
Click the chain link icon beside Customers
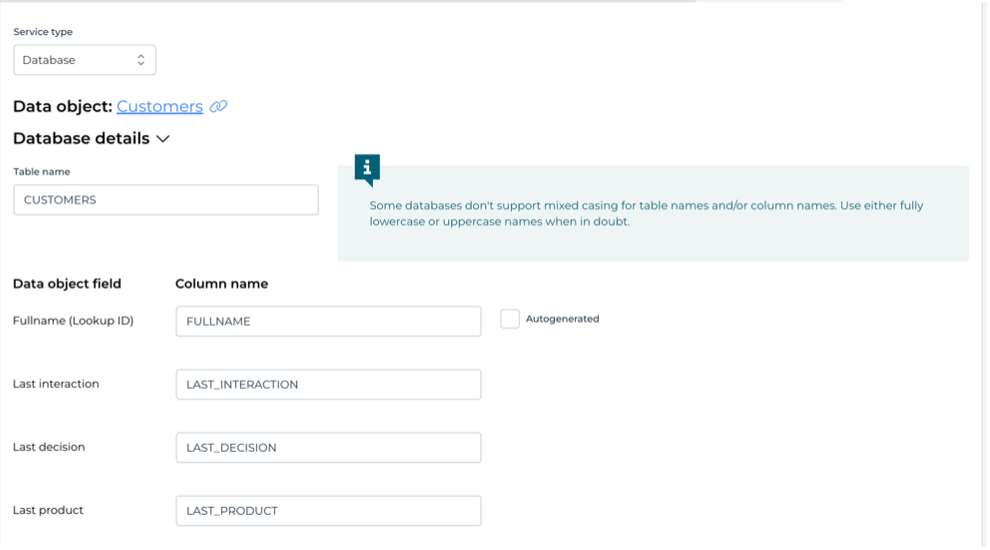pos(218,106)
